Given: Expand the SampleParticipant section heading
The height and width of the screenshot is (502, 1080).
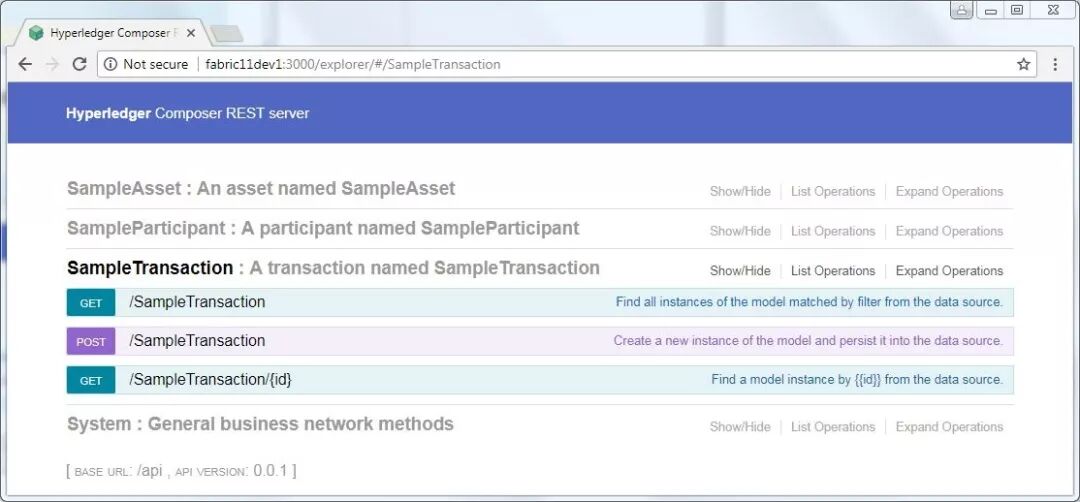Looking at the screenshot, I should click(x=323, y=228).
